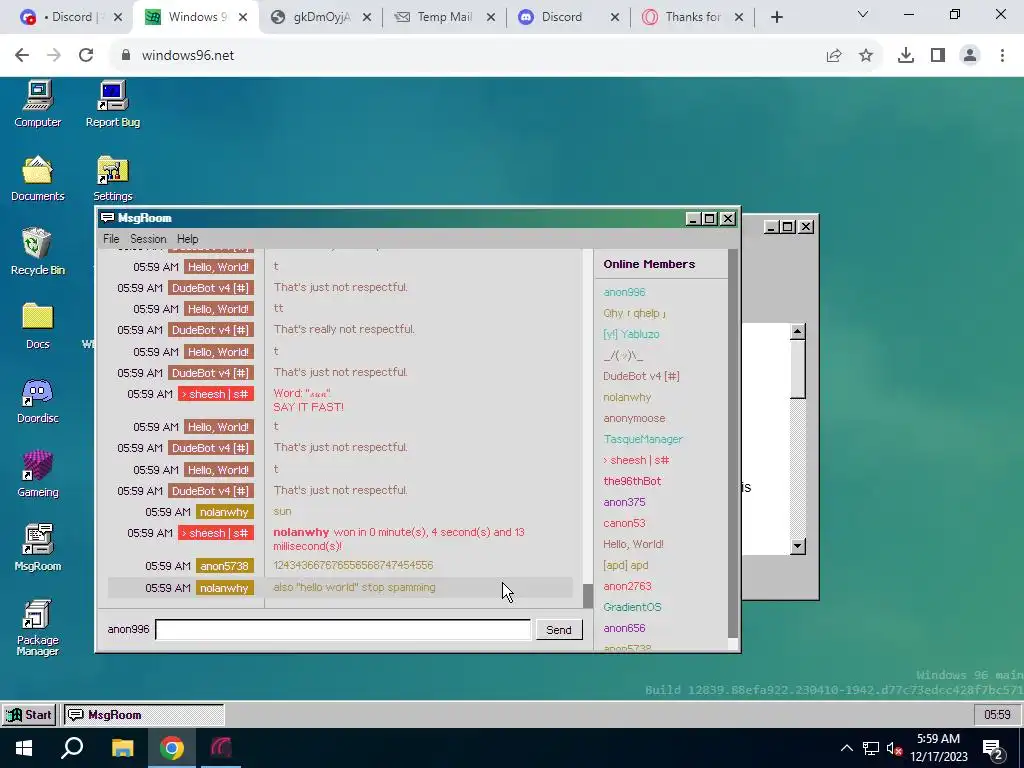Select online member anon656
This screenshot has height=768, width=1024.
(624, 628)
